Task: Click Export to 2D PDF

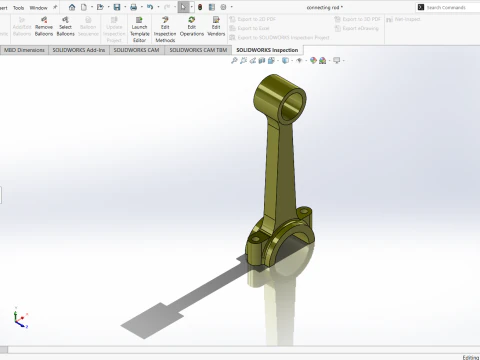Action: (x=253, y=19)
